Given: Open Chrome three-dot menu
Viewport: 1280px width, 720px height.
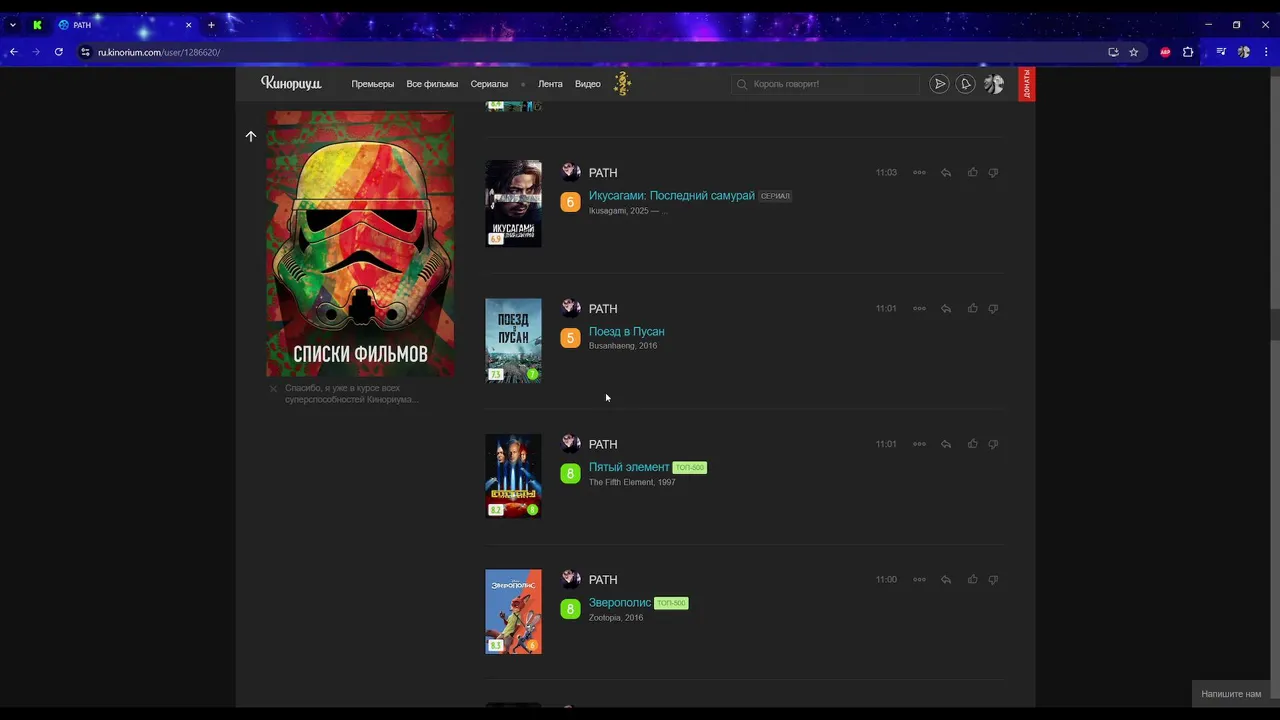Looking at the screenshot, I should 1266,52.
